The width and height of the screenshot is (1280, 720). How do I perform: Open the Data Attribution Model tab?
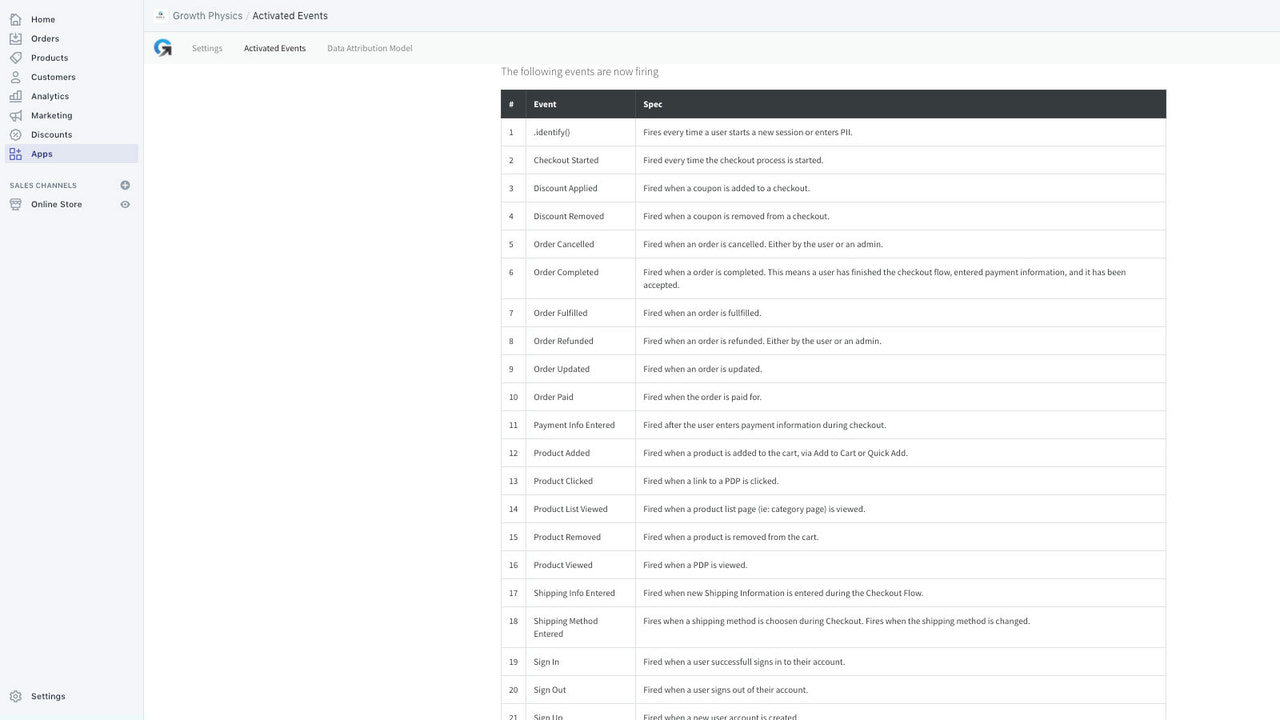(369, 47)
